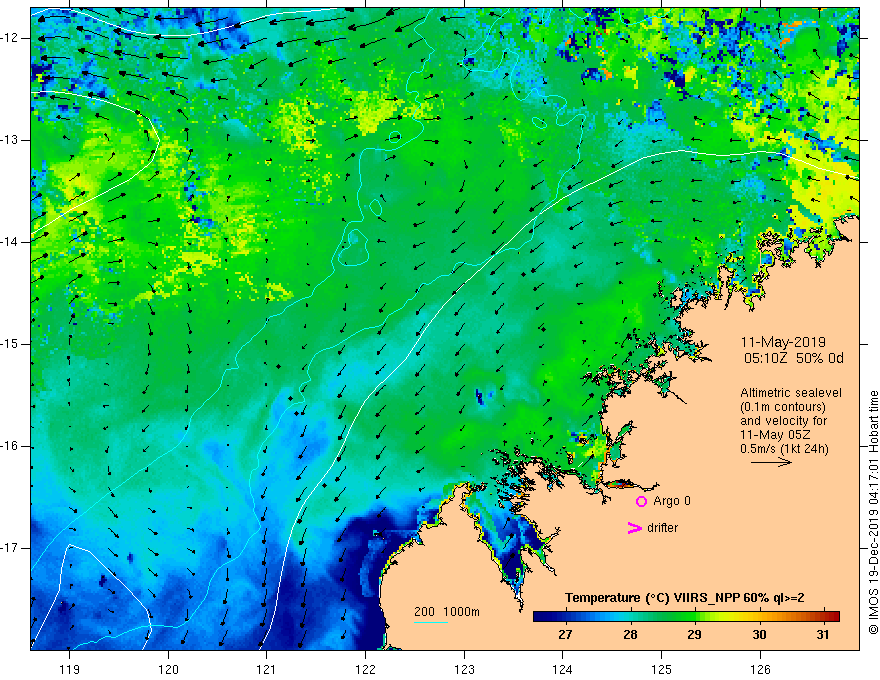Click the longitude axis label 119
The height and width of the screenshot is (680, 880).
tap(69, 669)
